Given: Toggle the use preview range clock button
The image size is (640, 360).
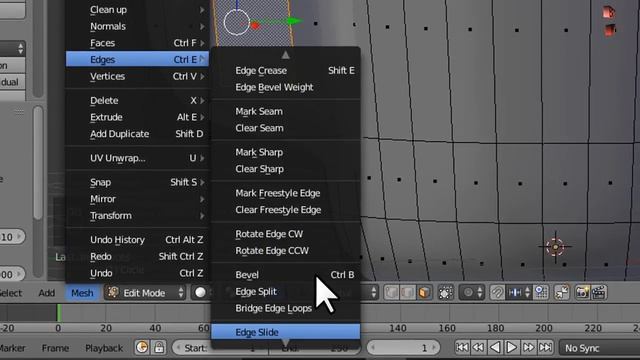Looking at the screenshot, I should coord(142,348).
